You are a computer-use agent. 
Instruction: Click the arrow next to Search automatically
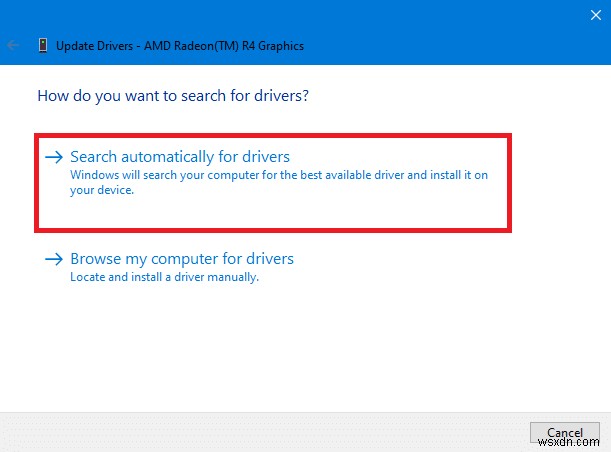(x=54, y=157)
